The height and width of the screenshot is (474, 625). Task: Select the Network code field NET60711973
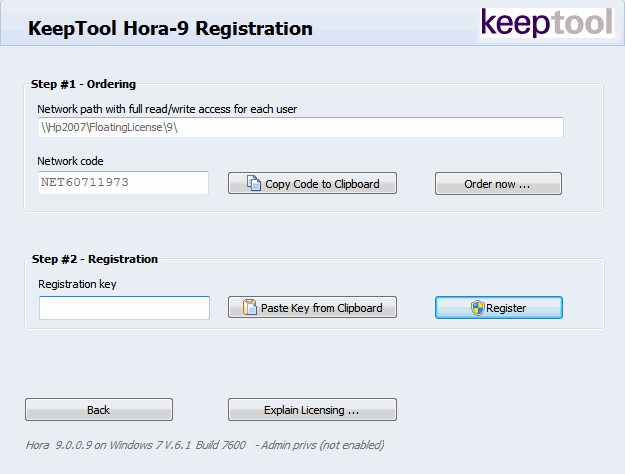[x=123, y=183]
